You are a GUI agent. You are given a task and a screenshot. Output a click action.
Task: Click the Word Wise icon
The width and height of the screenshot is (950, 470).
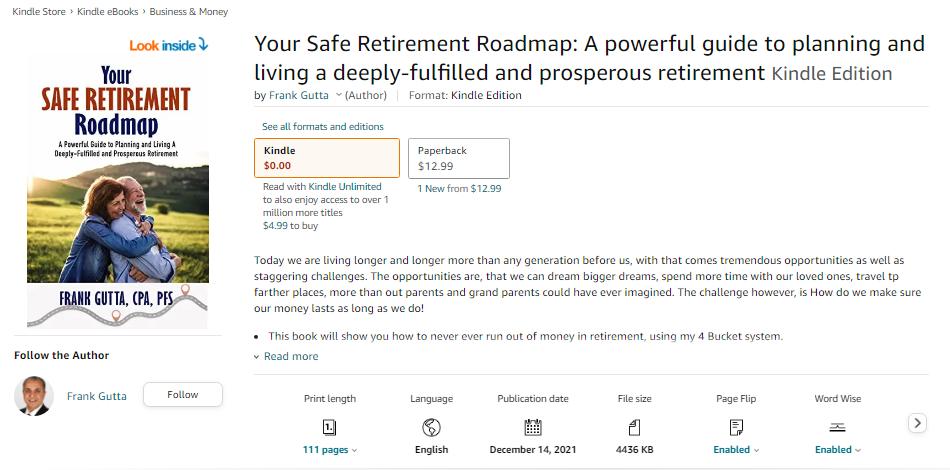click(837, 428)
